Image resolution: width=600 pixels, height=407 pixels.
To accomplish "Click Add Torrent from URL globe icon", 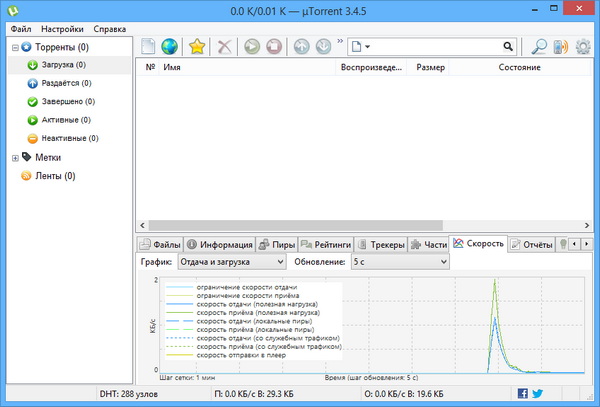I will coord(169,47).
